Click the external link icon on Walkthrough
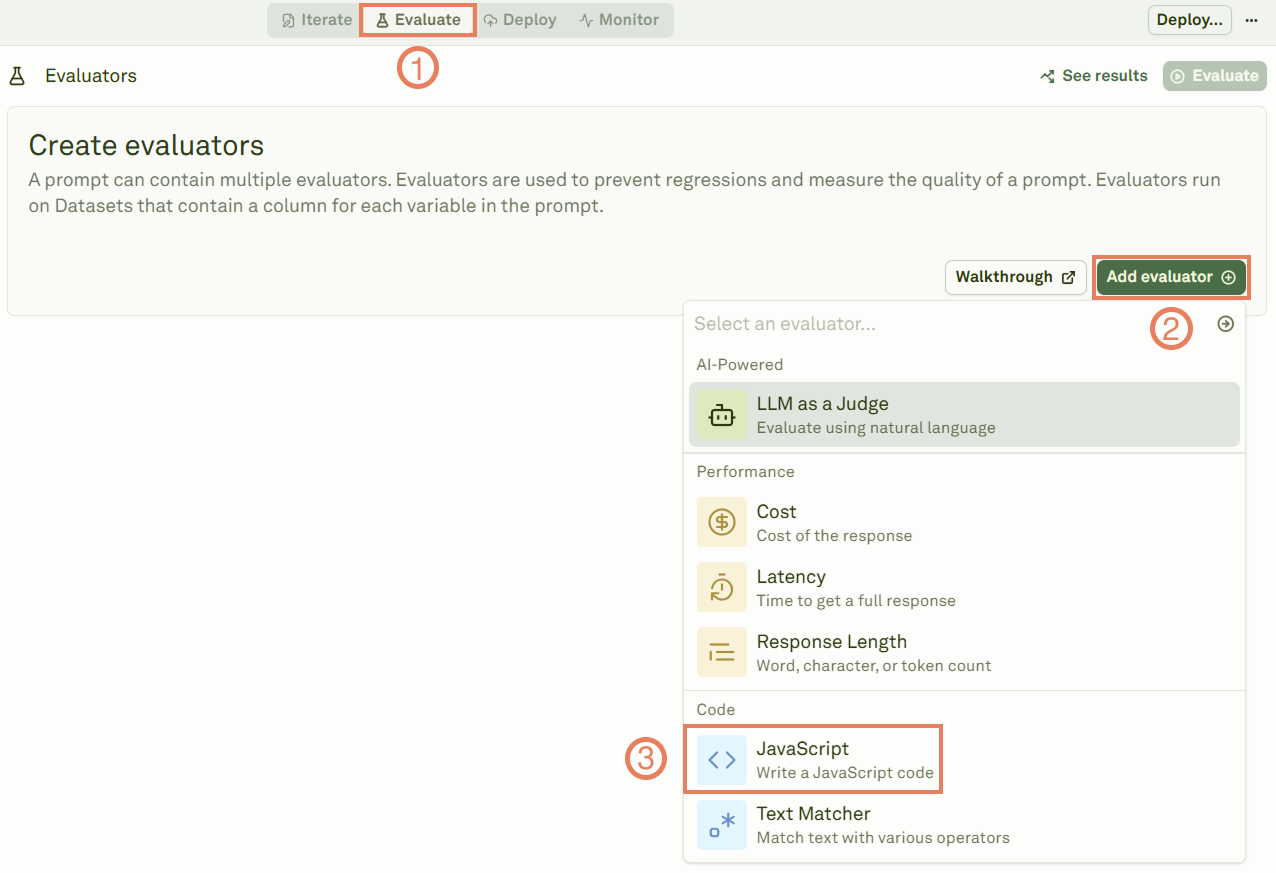Viewport: 1276px width, 873px height. point(1069,276)
